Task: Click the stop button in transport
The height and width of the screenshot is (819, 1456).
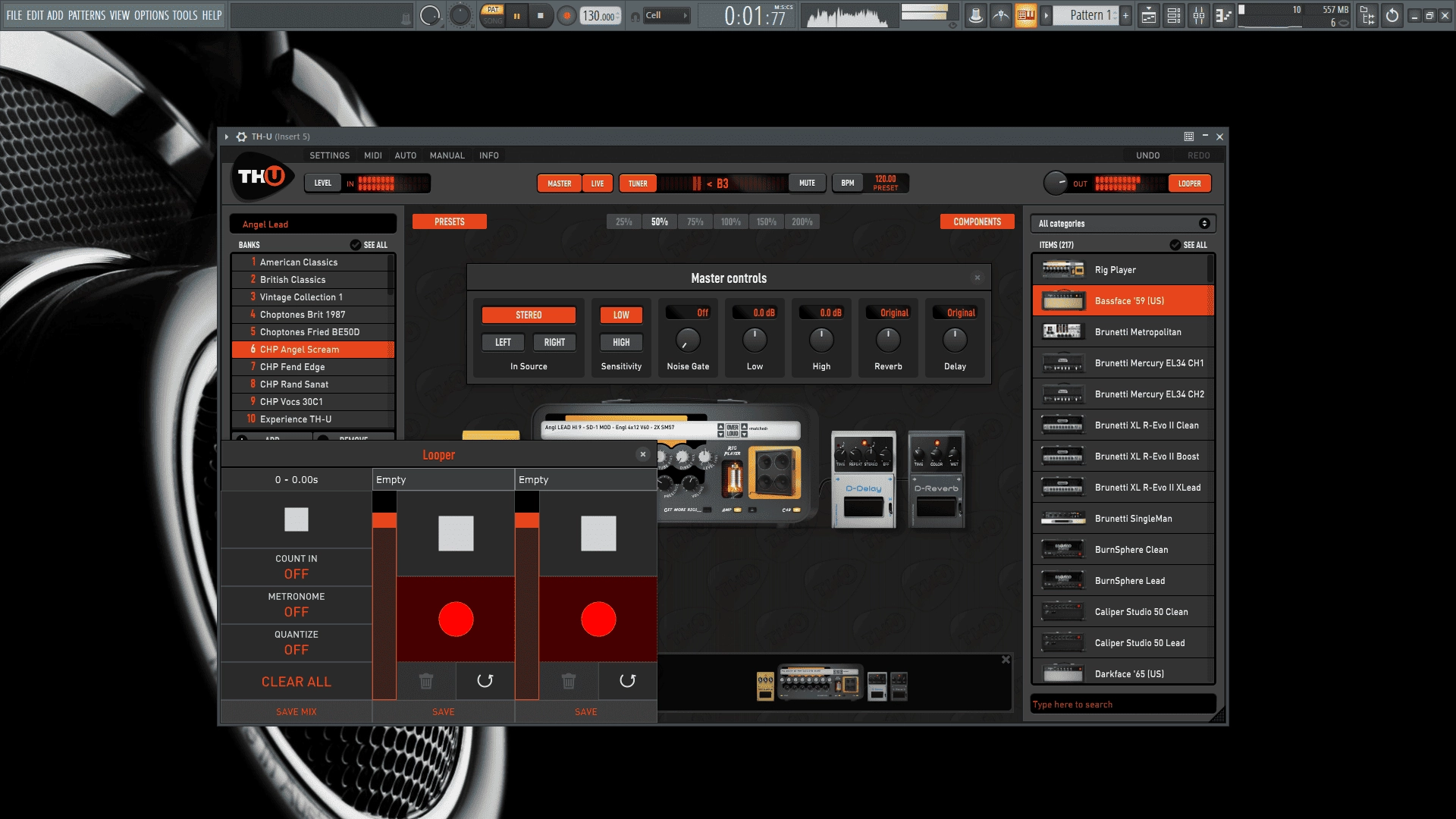Action: tap(541, 16)
